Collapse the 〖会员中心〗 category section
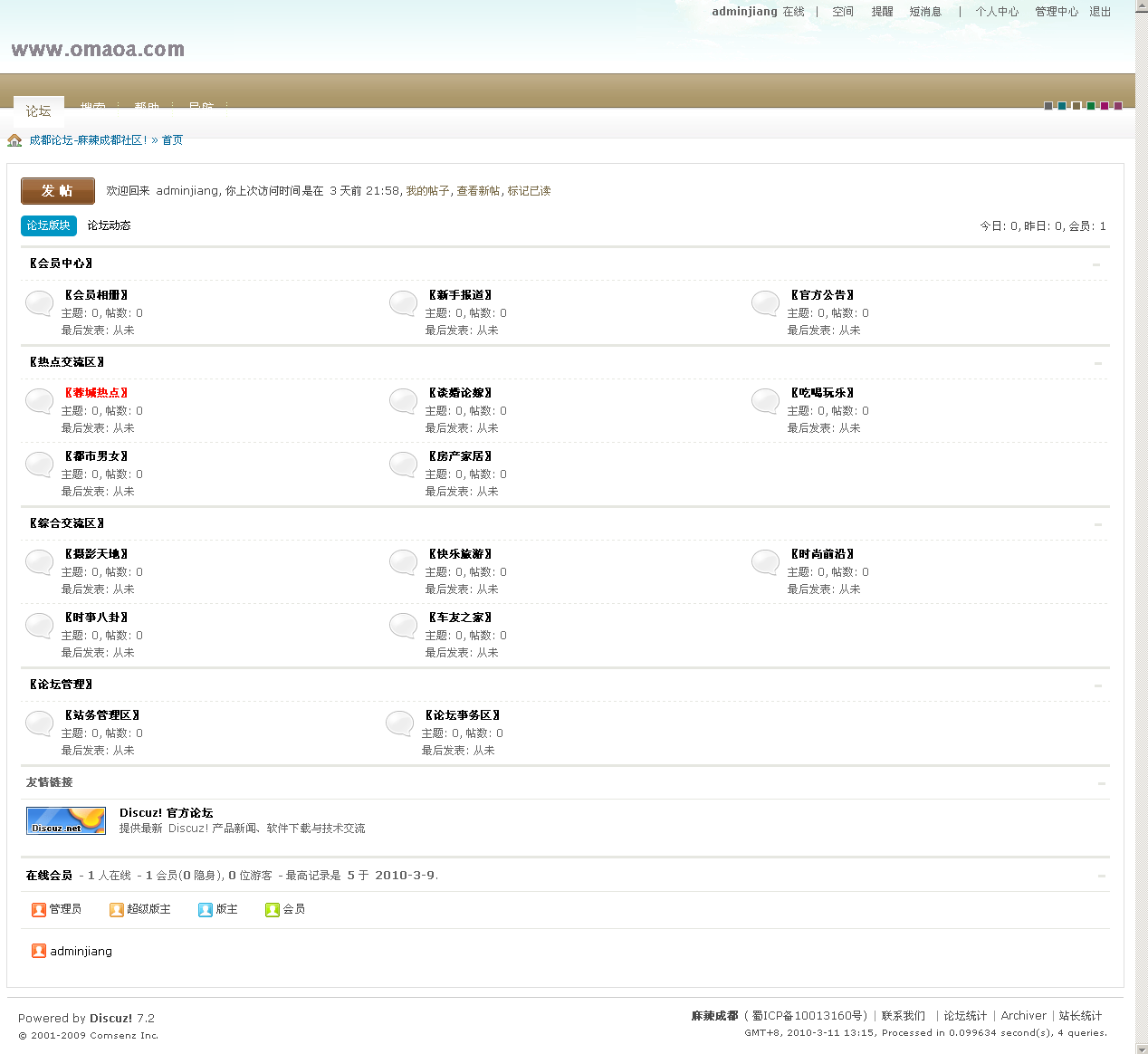The width and height of the screenshot is (1148, 1054). point(1095,264)
